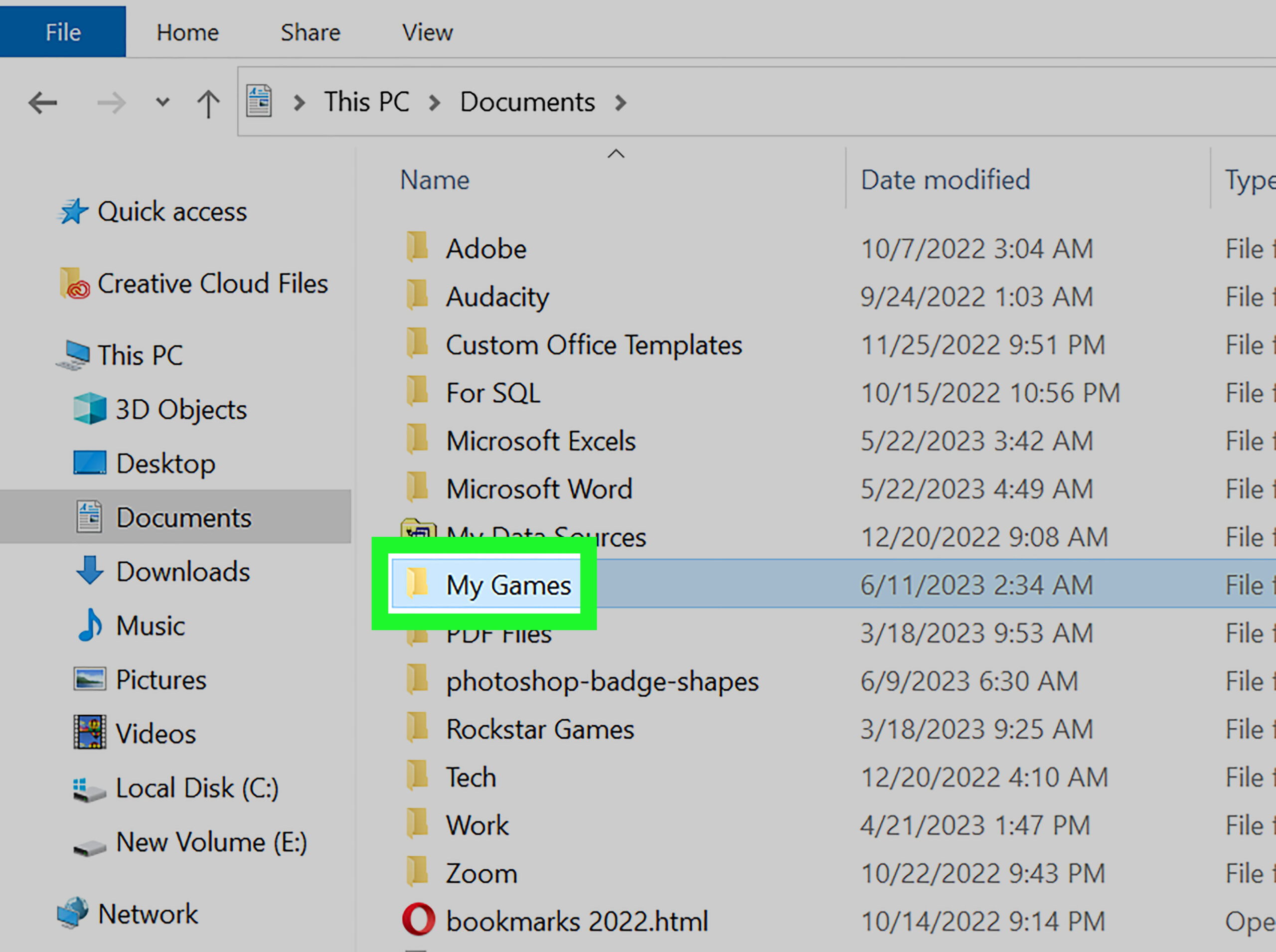Sort by Date modified column header
This screenshot has height=952, width=1276.
(945, 180)
